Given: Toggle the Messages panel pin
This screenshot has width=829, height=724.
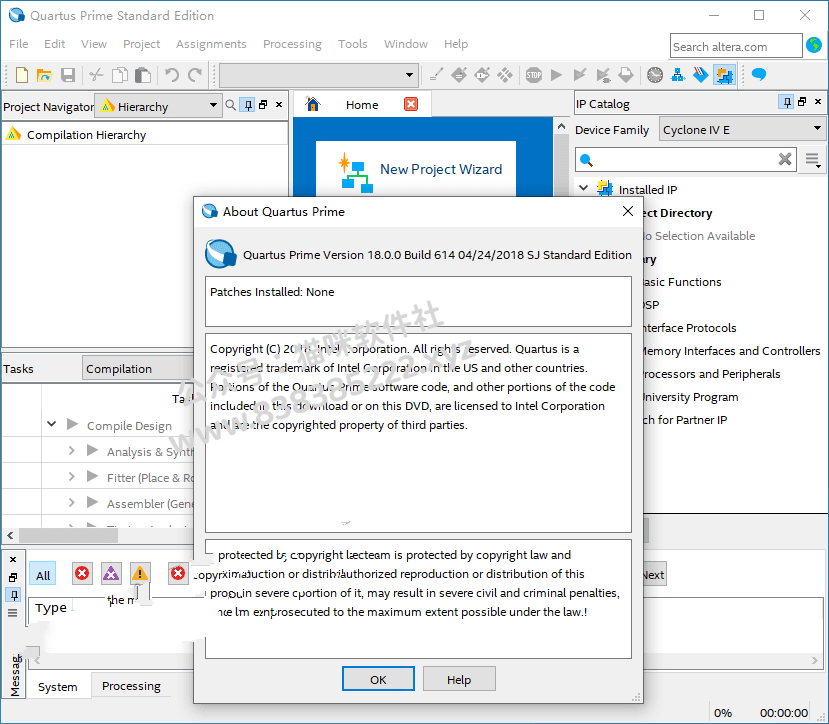Looking at the screenshot, I should (14, 595).
